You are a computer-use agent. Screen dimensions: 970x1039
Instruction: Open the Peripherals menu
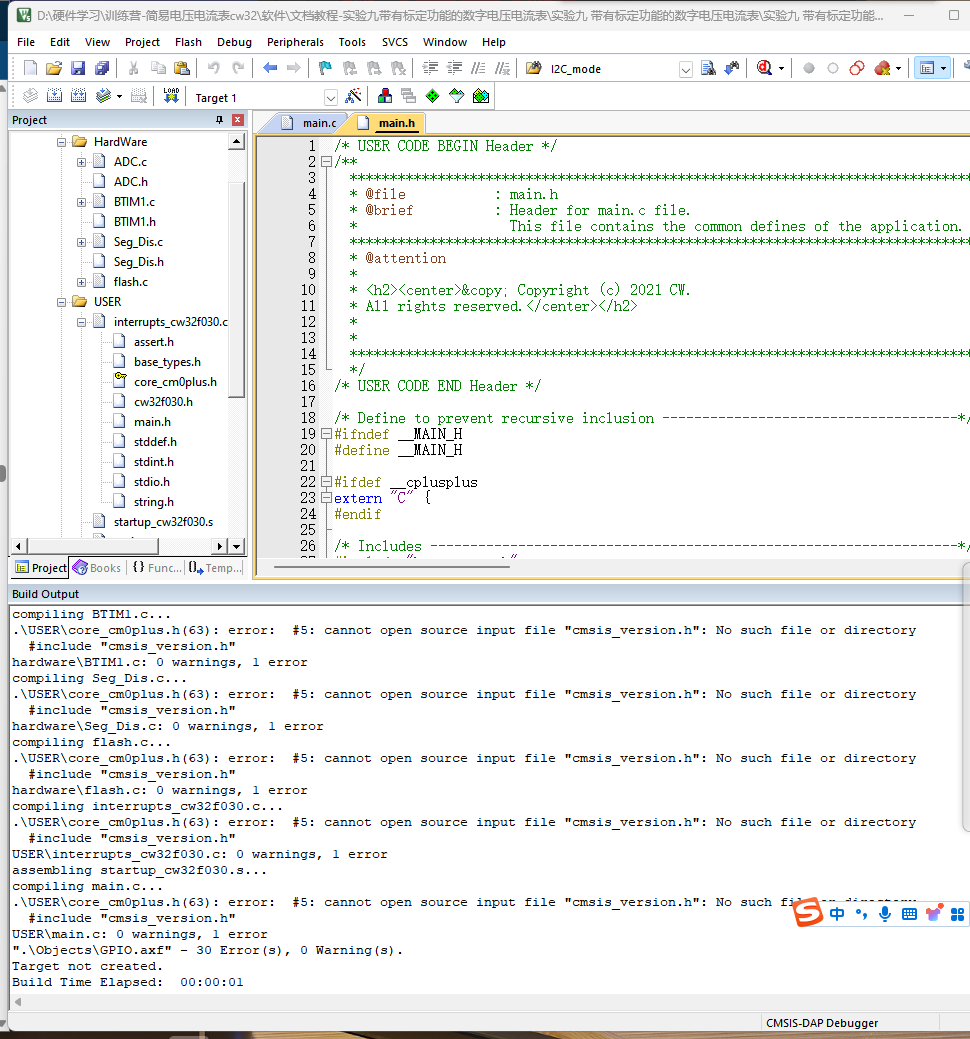(x=295, y=42)
